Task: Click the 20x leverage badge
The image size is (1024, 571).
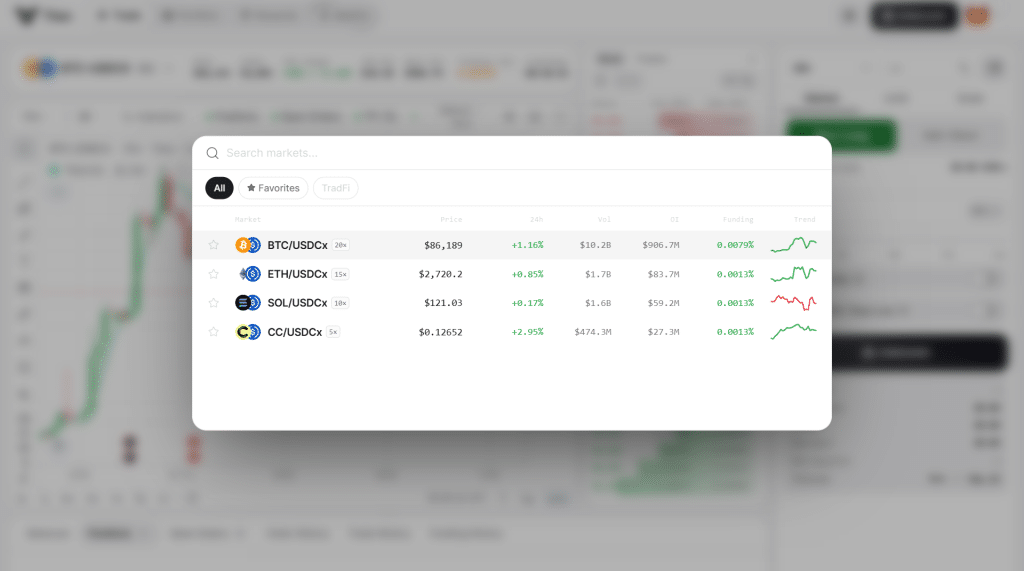Action: (x=340, y=245)
